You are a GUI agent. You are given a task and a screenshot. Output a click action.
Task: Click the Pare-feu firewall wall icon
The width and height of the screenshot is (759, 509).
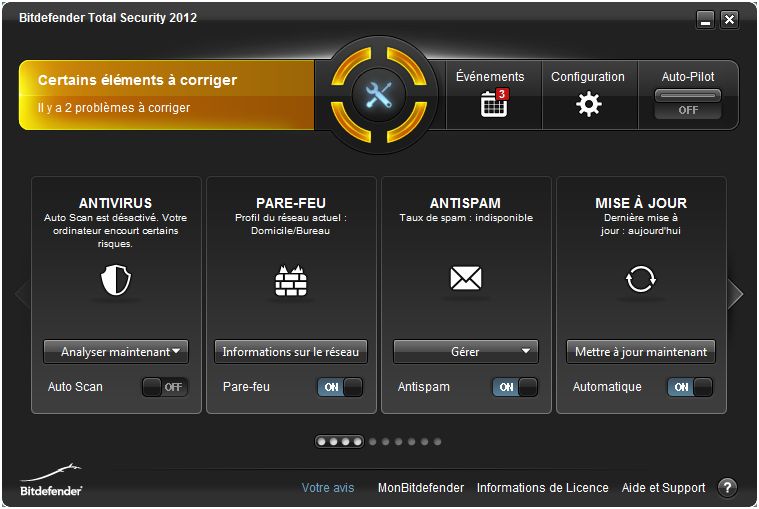[291, 281]
